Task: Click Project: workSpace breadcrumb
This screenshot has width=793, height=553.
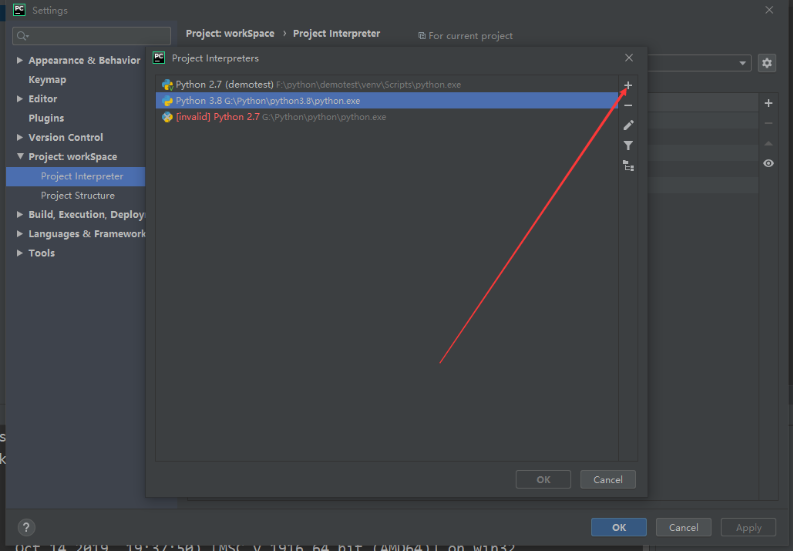Action: coord(230,34)
